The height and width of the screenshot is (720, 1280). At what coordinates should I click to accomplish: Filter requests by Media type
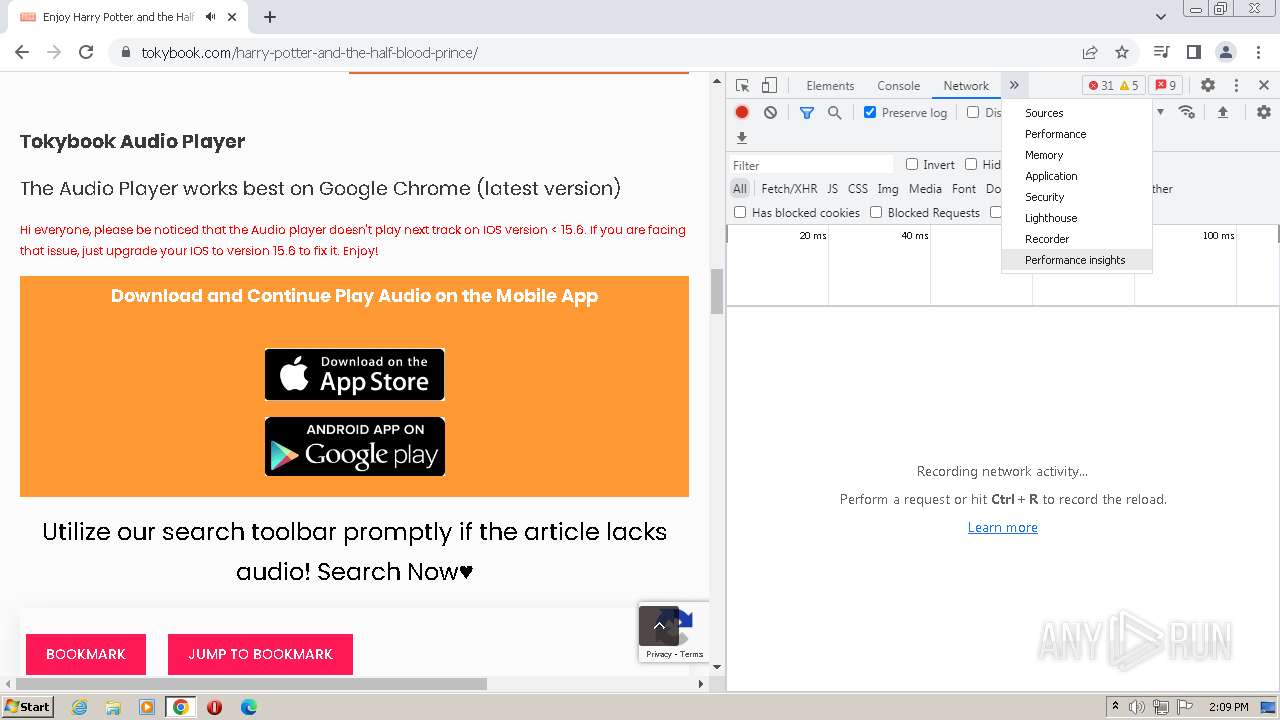(925, 188)
